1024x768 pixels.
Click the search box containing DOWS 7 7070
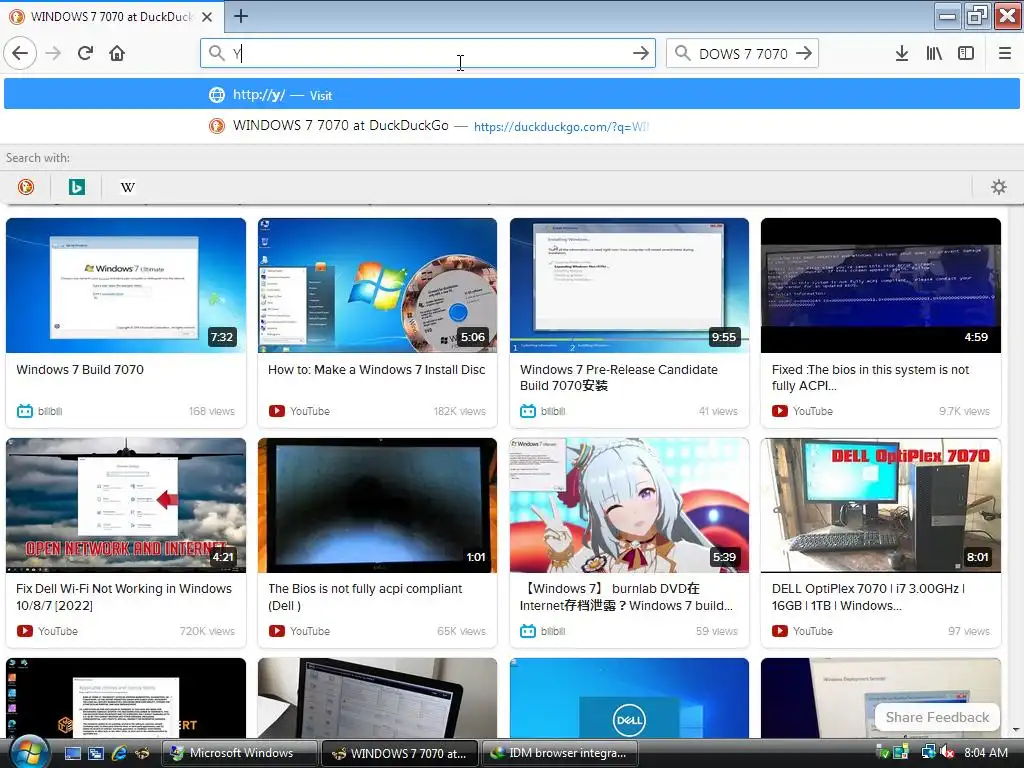click(x=742, y=53)
